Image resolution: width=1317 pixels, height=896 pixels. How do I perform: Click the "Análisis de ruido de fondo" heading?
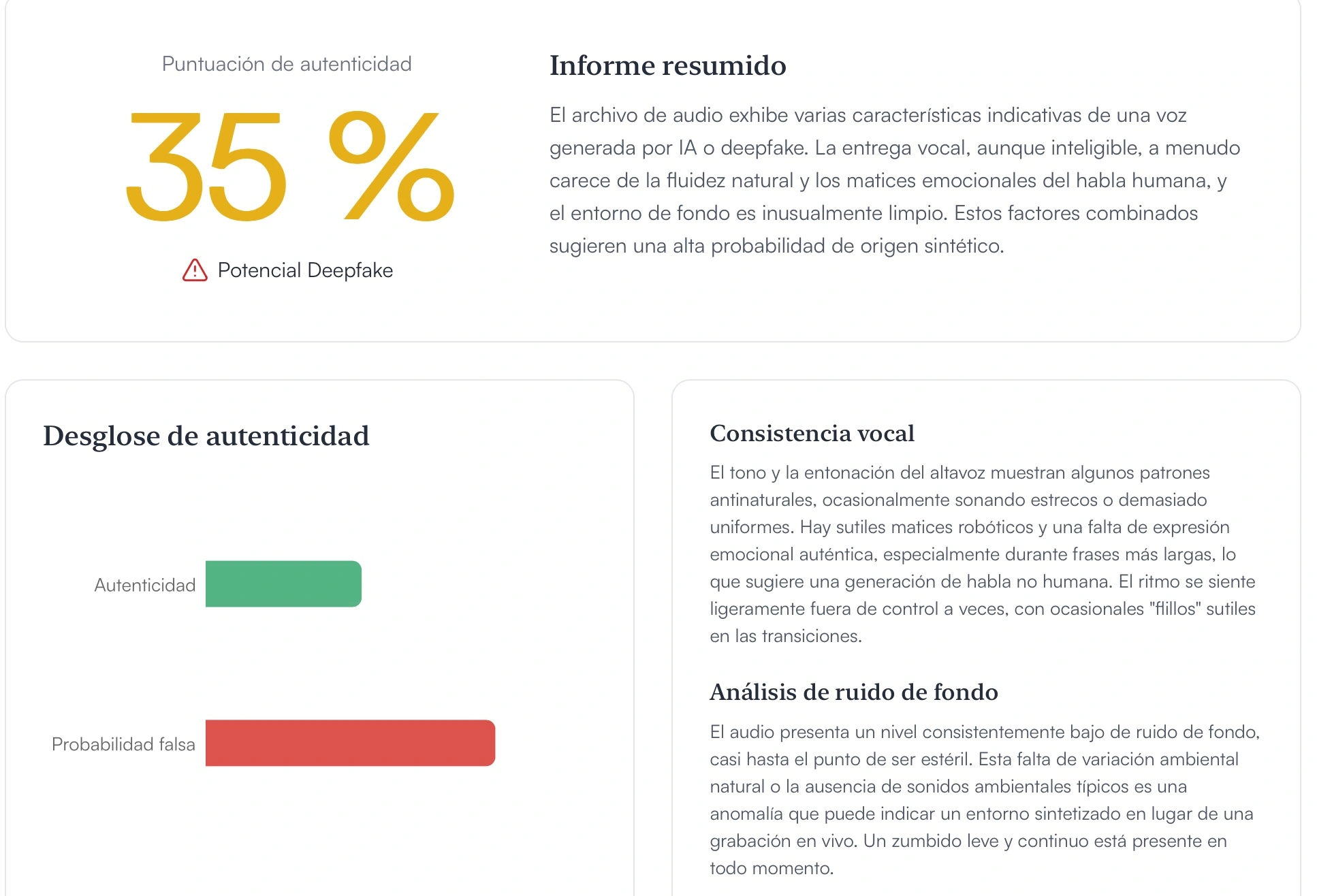tap(853, 692)
